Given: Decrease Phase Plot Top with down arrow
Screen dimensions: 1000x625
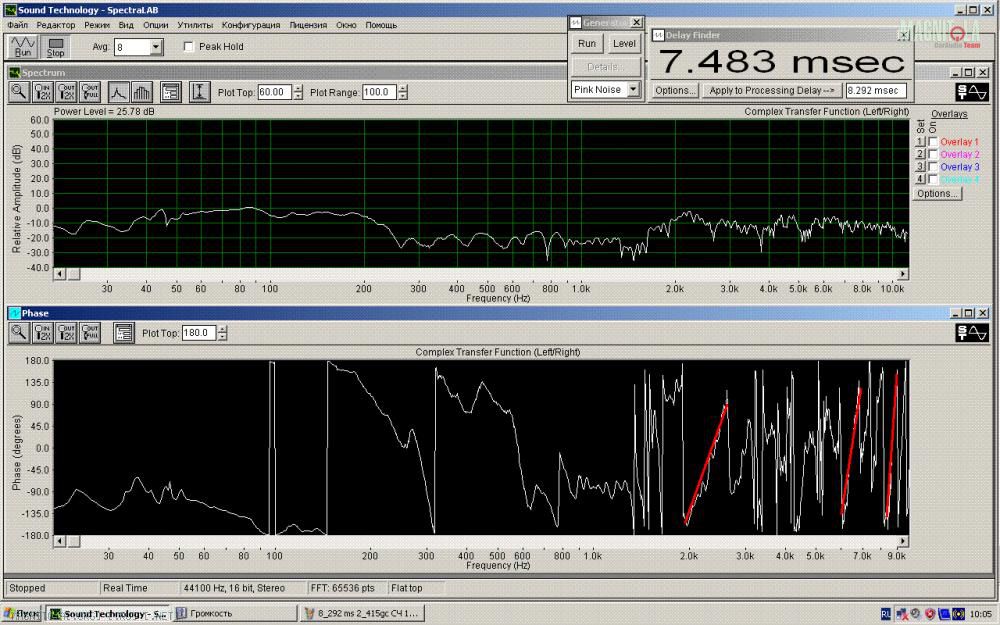Looking at the screenshot, I should (222, 337).
